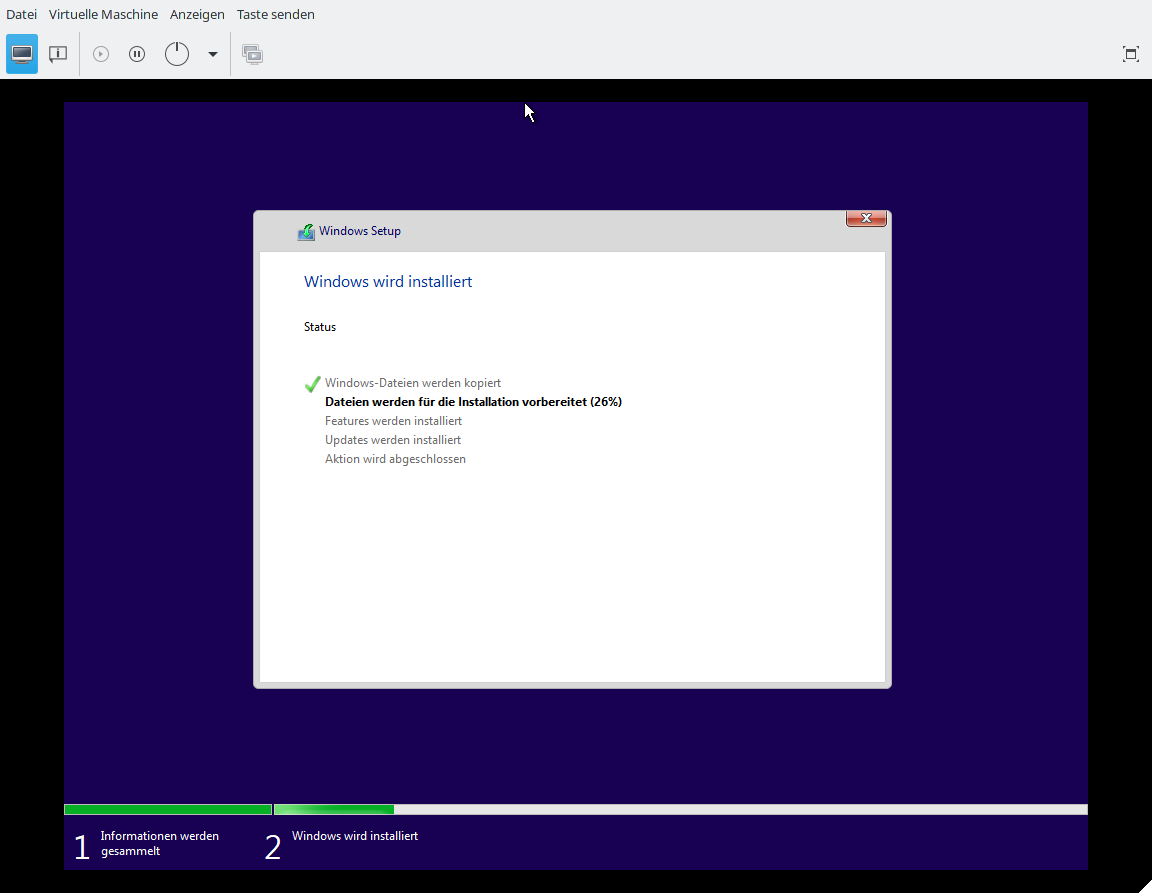Open the Anzeigen menu
Screen dimensions: 1152x893
pos(197,14)
